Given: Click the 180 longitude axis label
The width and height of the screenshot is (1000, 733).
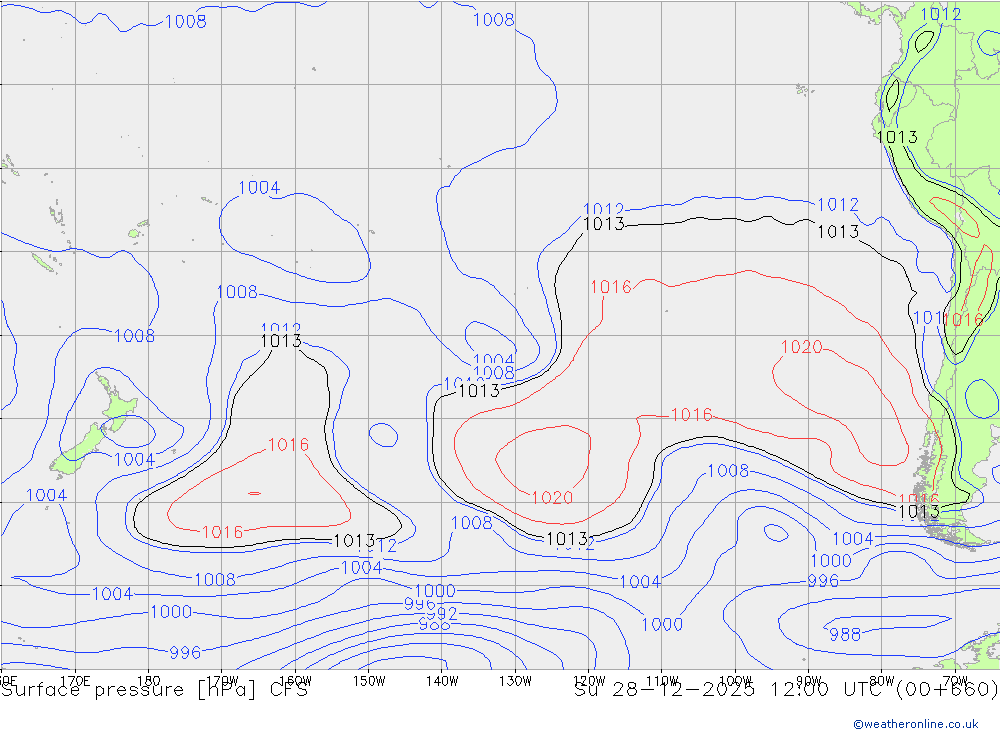Looking at the screenshot, I should (x=149, y=681).
